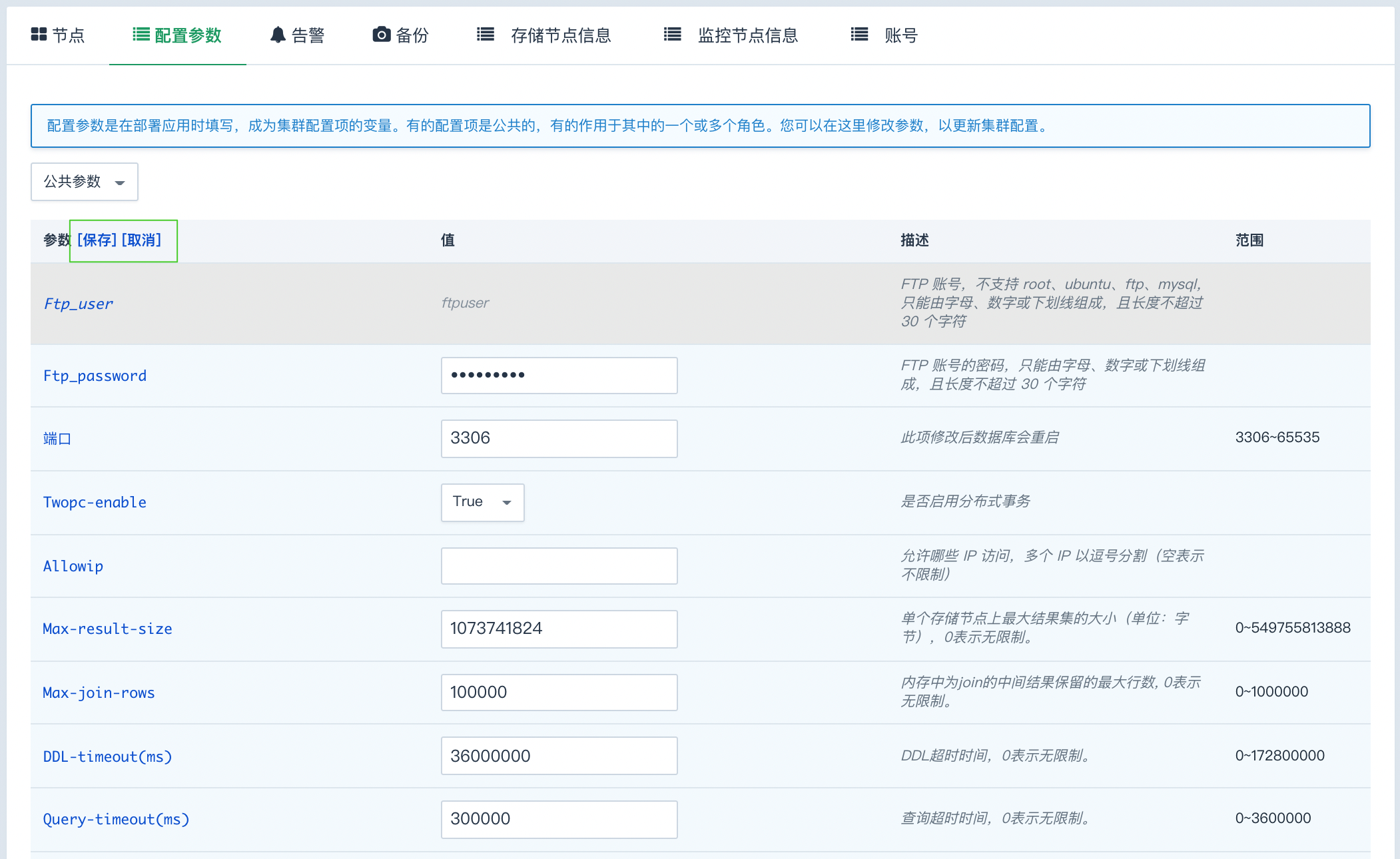Image resolution: width=1400 pixels, height=859 pixels.
Task: Click the Twopc-enable parameter name
Action: coord(95,503)
